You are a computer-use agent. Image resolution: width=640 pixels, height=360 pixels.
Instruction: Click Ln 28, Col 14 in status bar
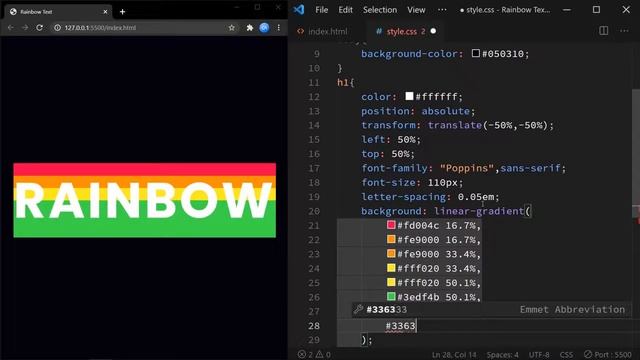point(454,355)
